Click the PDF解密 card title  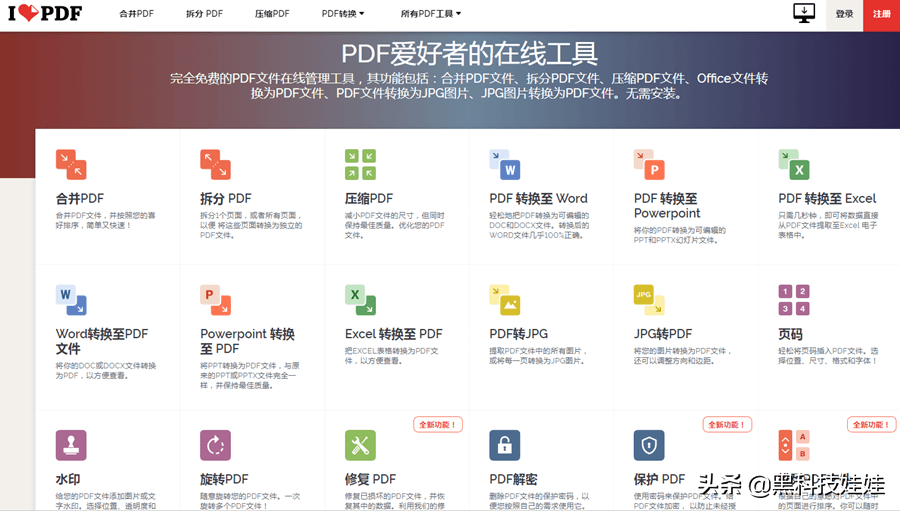[x=513, y=479]
